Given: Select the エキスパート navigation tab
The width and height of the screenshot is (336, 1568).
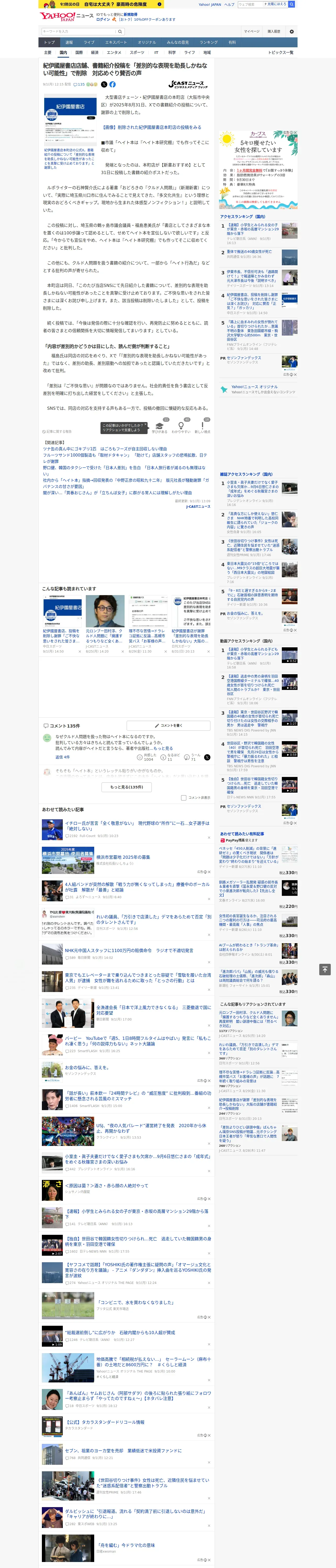Looking at the screenshot, I should tap(116, 43).
